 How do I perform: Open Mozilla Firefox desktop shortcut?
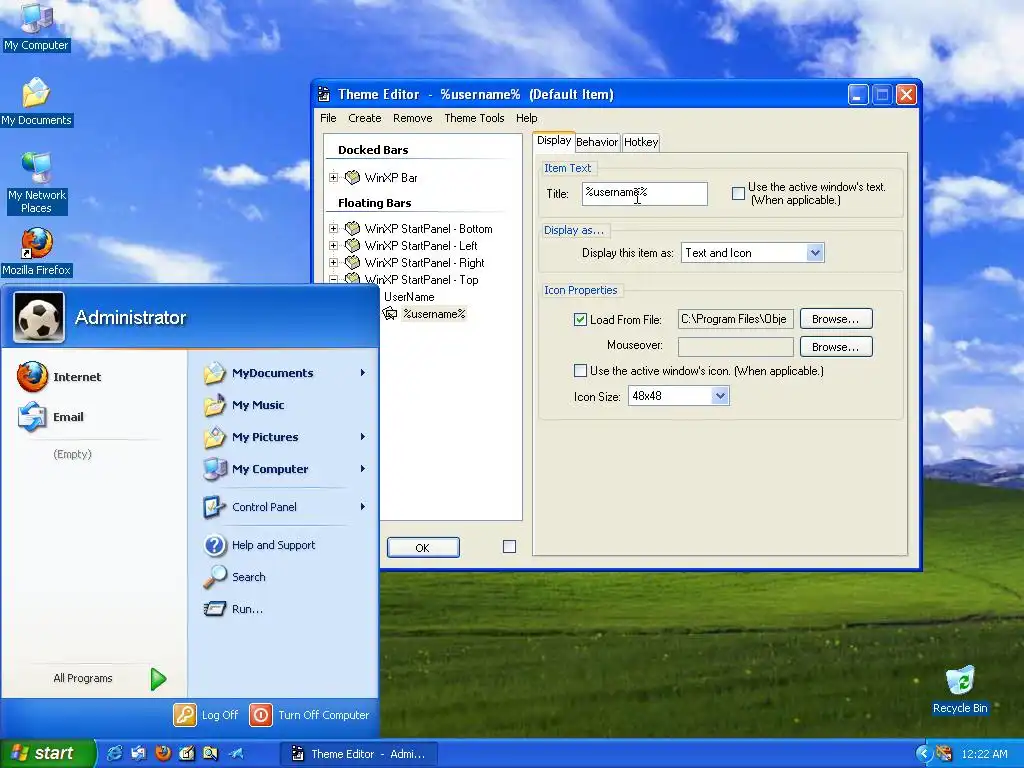(36, 252)
